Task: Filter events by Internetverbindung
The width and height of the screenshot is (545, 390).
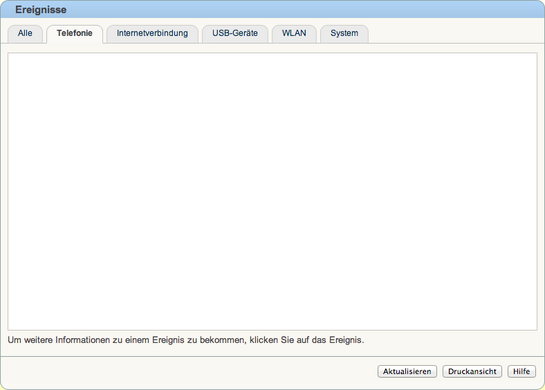Action: 152,34
